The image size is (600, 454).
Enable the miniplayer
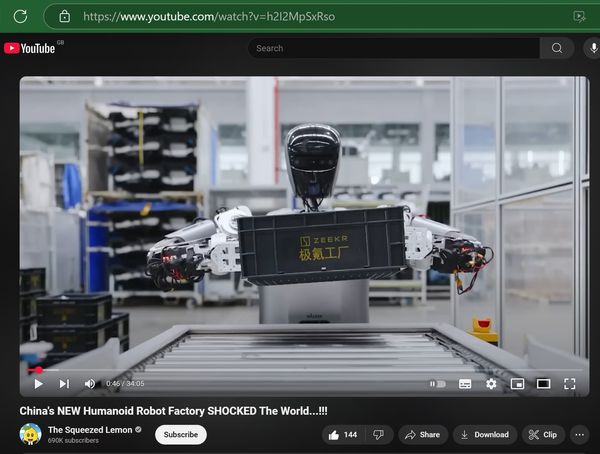coord(517,384)
